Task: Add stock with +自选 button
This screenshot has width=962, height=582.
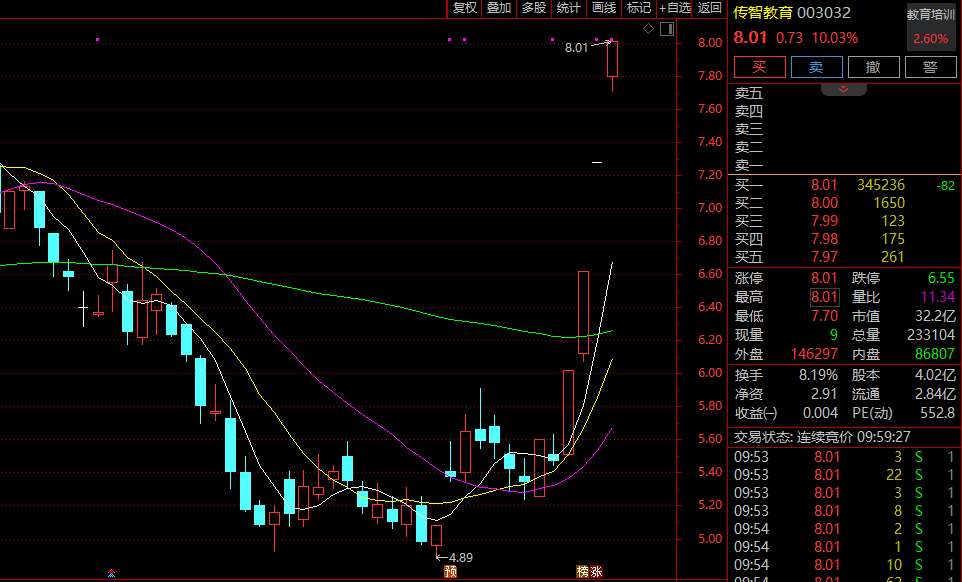Action: pyautogui.click(x=674, y=8)
